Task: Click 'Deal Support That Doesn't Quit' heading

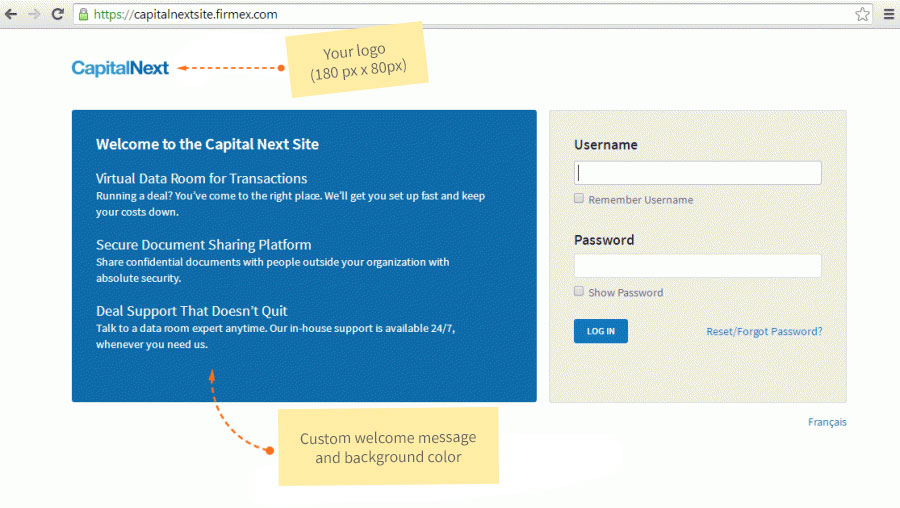Action: coord(192,311)
